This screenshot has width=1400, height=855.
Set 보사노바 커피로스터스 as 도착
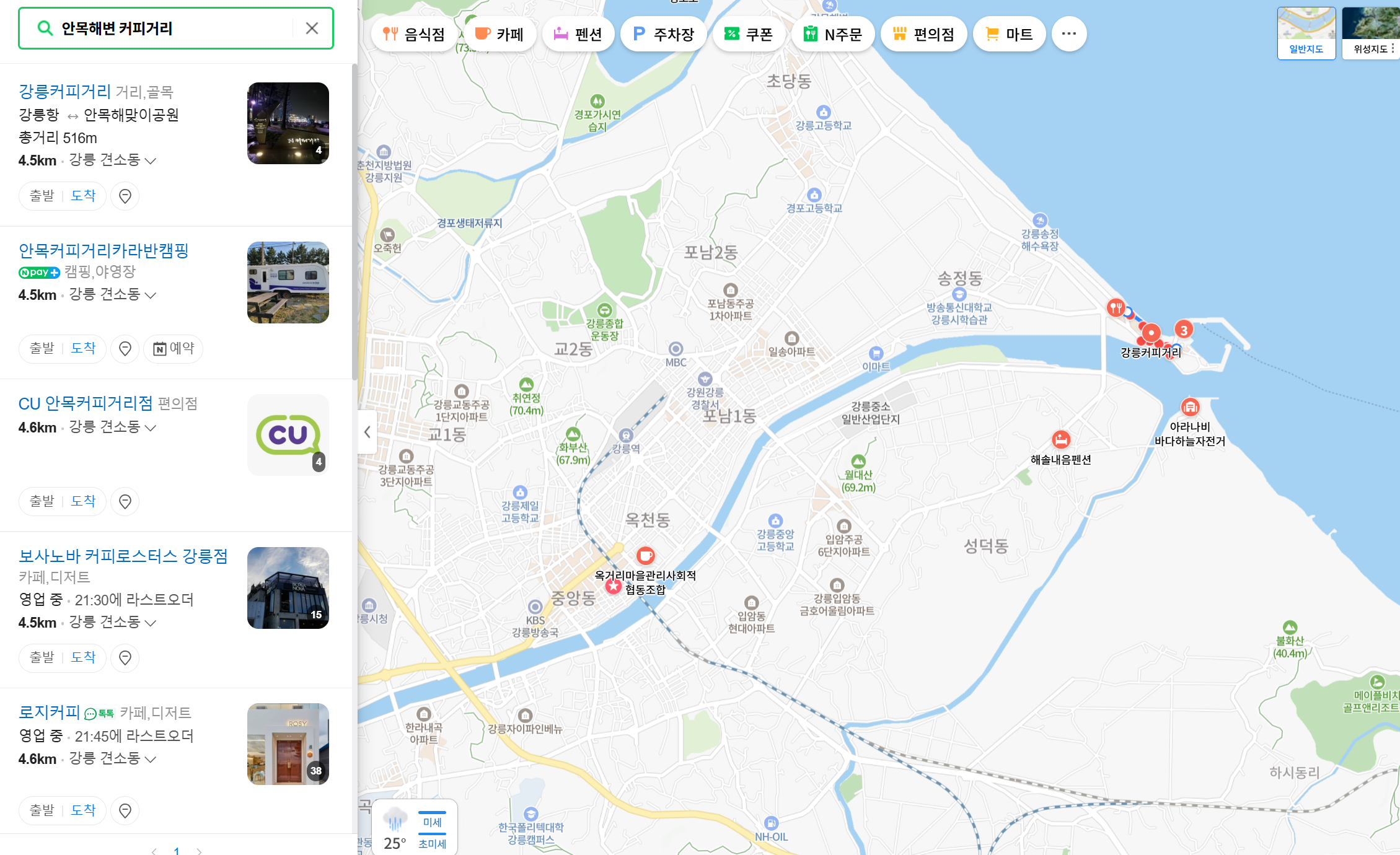coord(83,657)
